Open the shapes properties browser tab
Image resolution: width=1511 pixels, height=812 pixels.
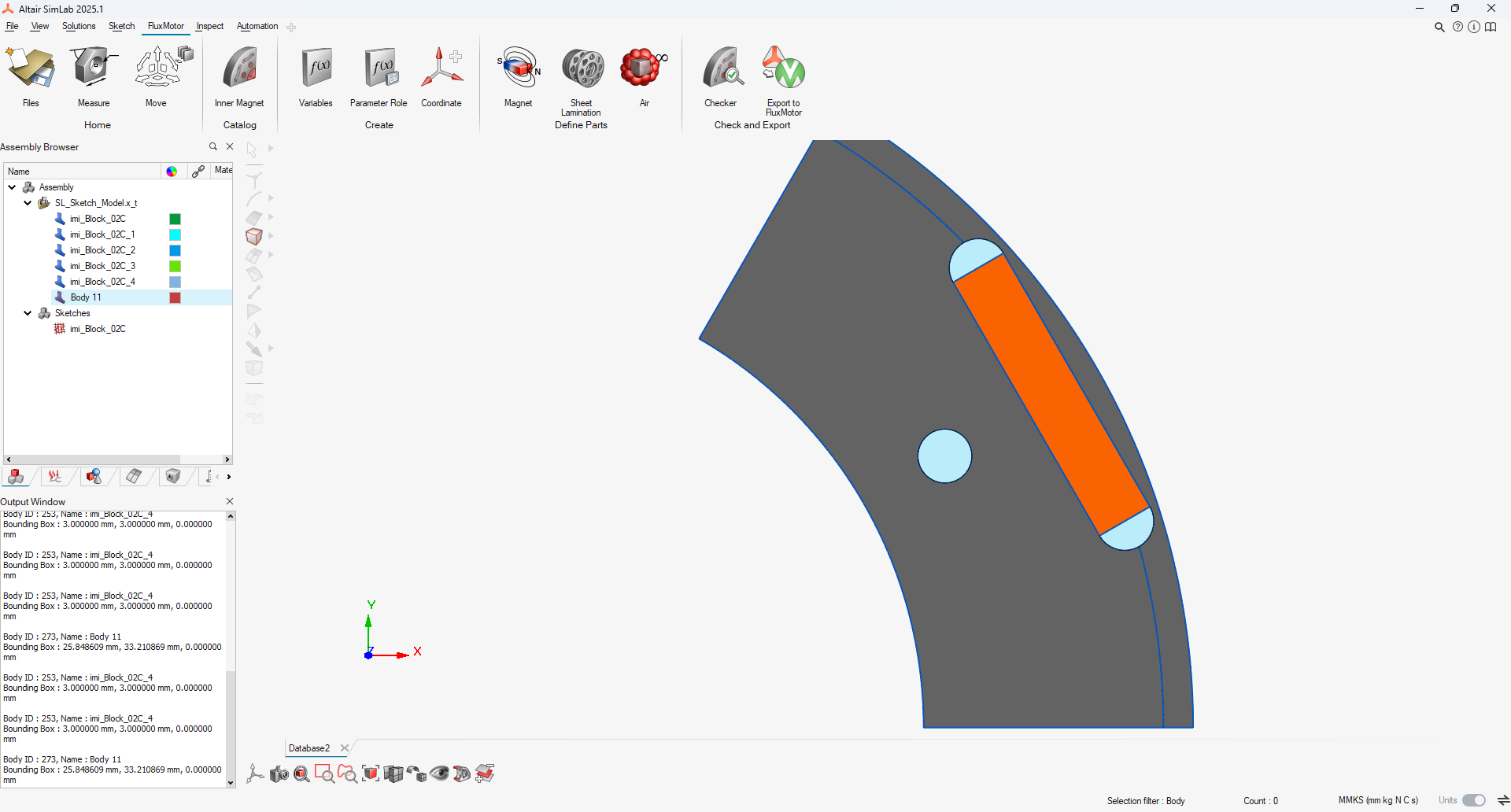[x=94, y=476]
